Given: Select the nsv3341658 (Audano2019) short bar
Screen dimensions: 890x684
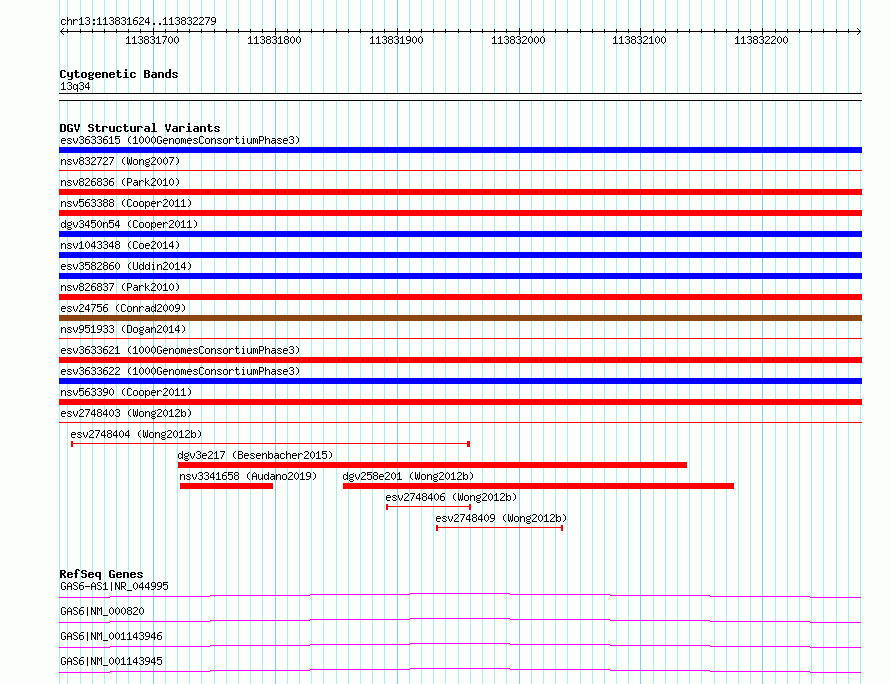Looking at the screenshot, I should click(226, 486).
